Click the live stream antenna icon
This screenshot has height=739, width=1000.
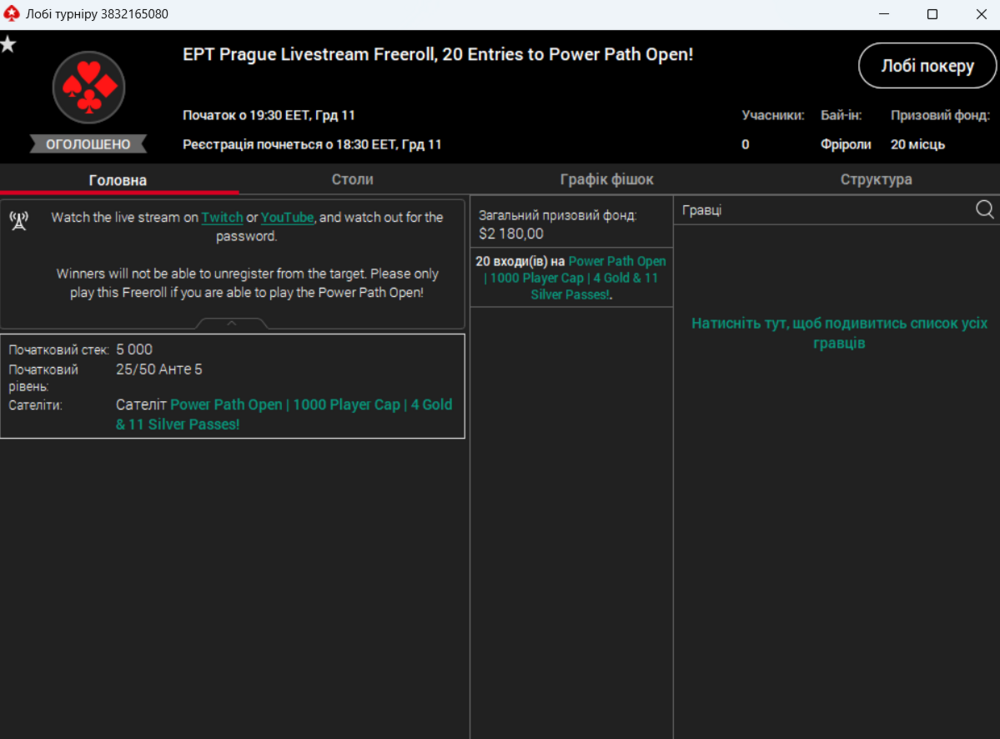[18, 221]
